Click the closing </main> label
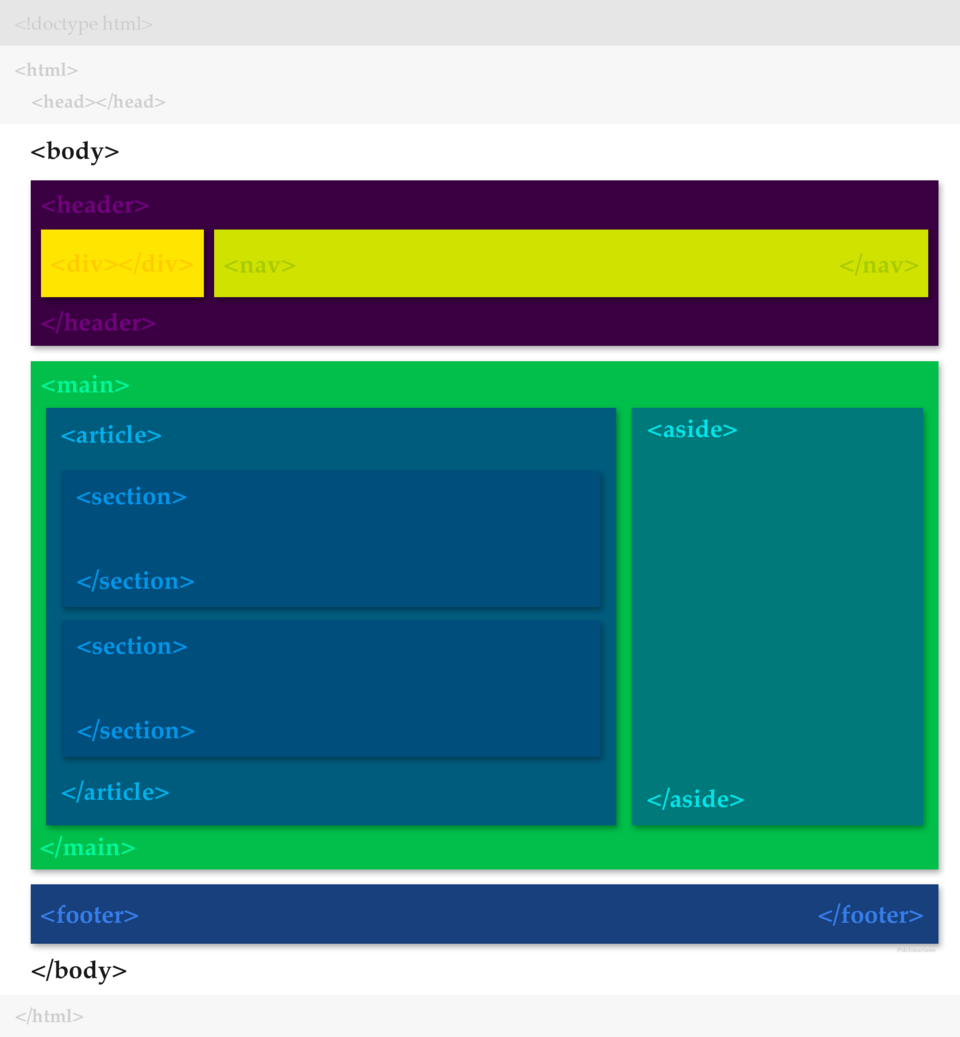Viewport: 960px width, 1037px height. point(88,847)
